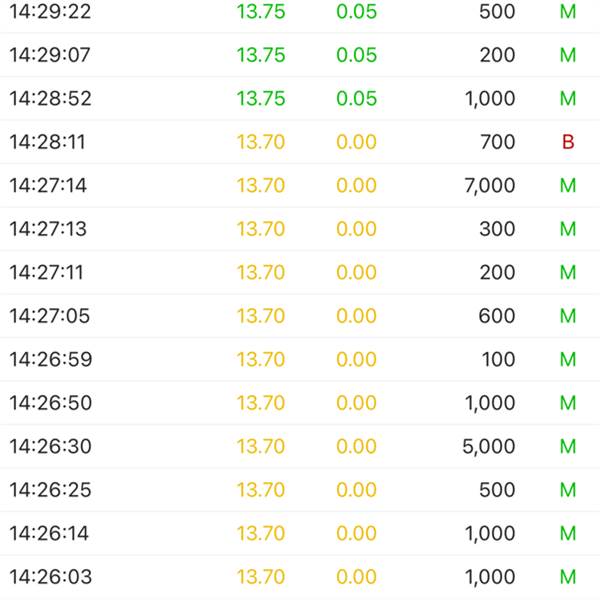600x600 pixels.
Task: Select the 0.05 change at 14:28:52
Action: tap(356, 98)
